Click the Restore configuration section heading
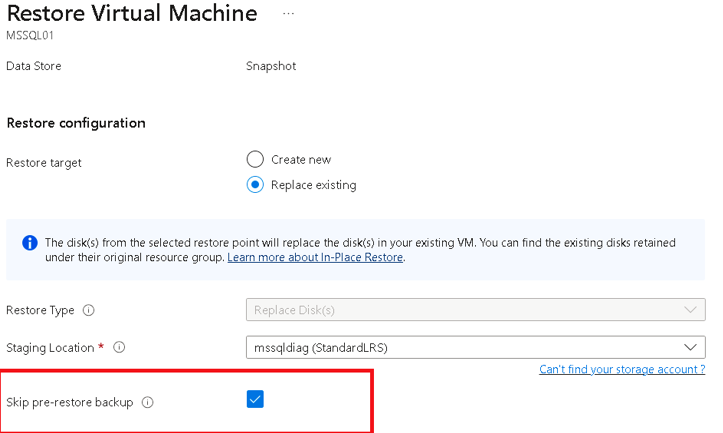This screenshot has height=433, width=723. (x=76, y=123)
